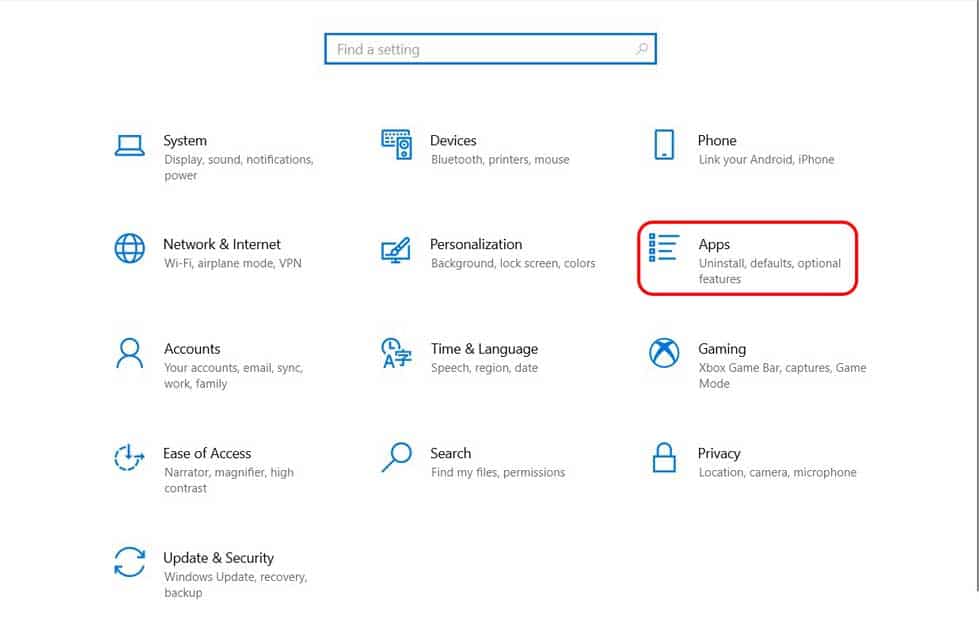Select the Search magnifying glass category icon
979x621 pixels.
(396, 457)
